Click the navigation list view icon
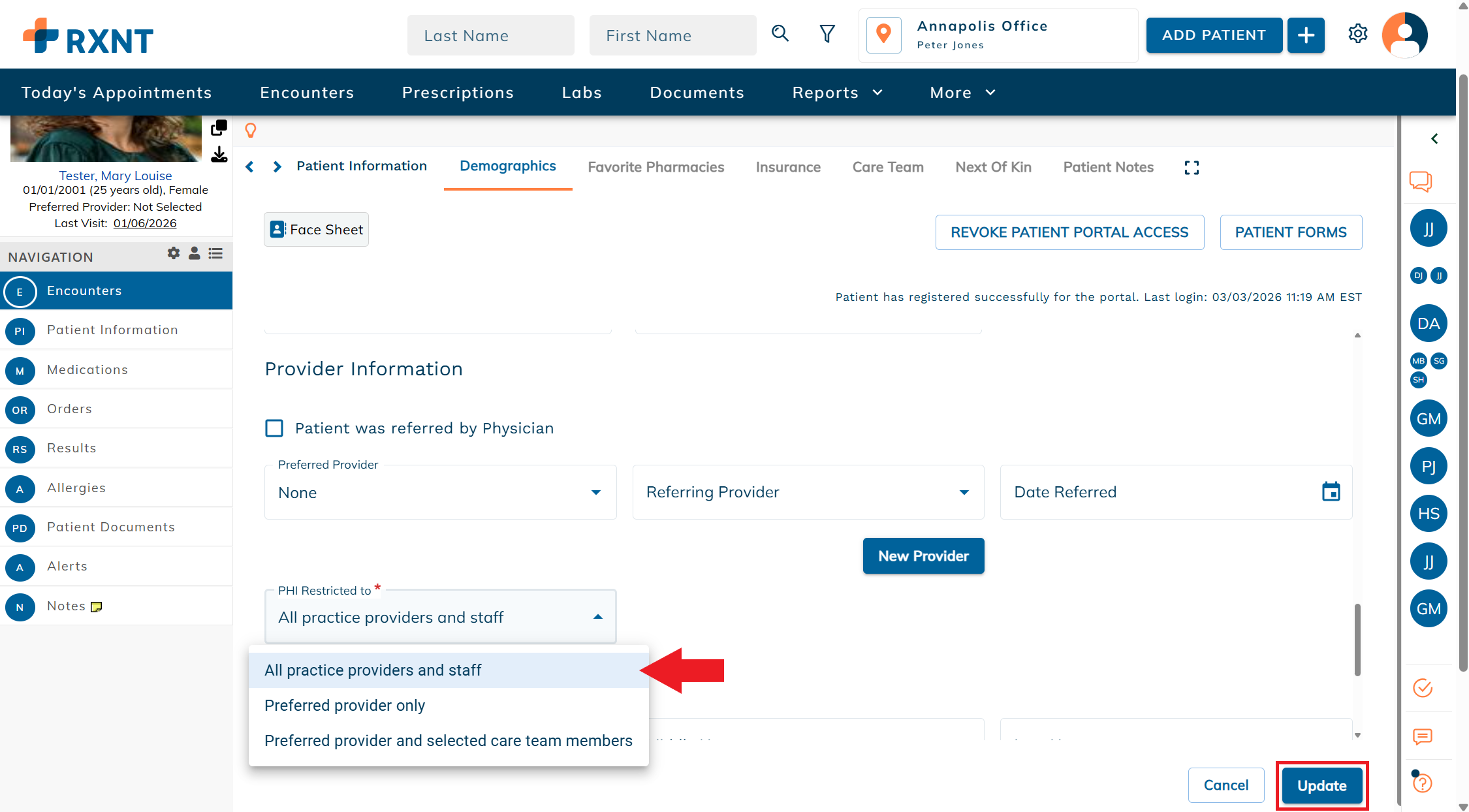The height and width of the screenshot is (812, 1469). [x=215, y=254]
